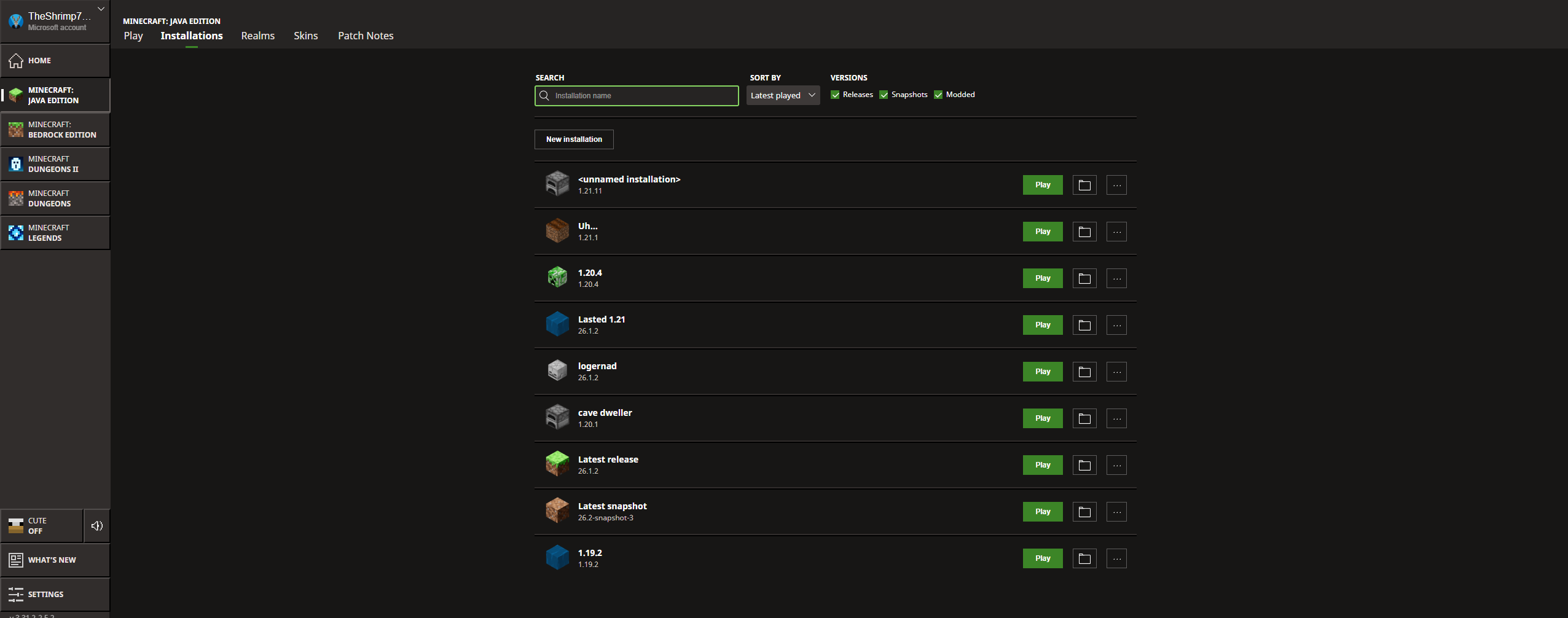The image size is (1568, 618).
Task: Select Minecraft Dungeons in the sidebar
Action: pos(55,198)
